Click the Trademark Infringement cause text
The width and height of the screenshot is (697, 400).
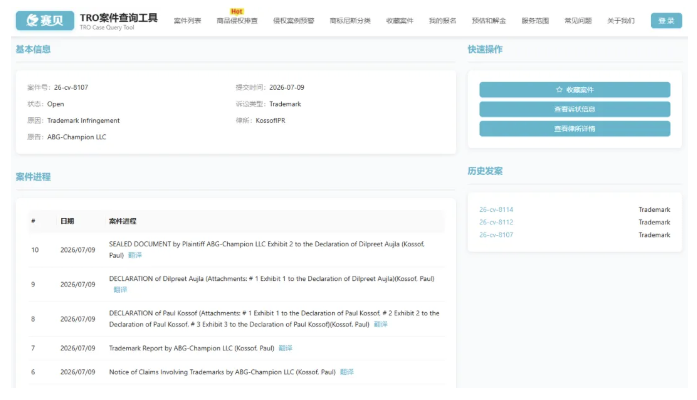84,120
